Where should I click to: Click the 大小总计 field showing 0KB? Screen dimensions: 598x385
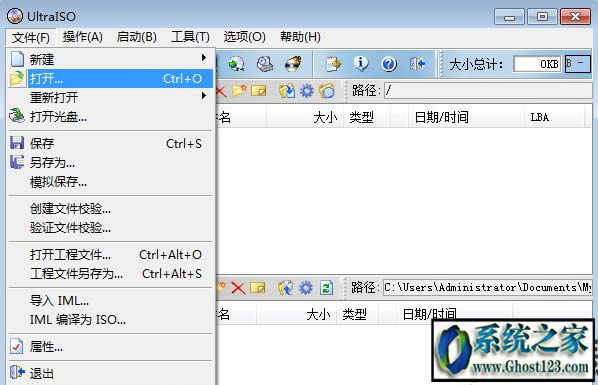coord(537,64)
